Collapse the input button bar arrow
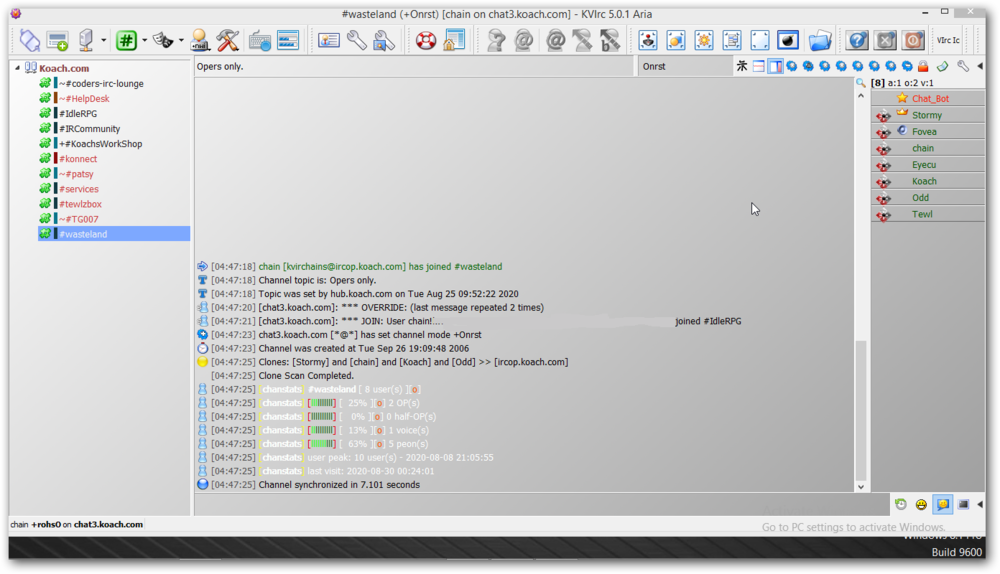The image size is (1000, 574). pos(980,504)
